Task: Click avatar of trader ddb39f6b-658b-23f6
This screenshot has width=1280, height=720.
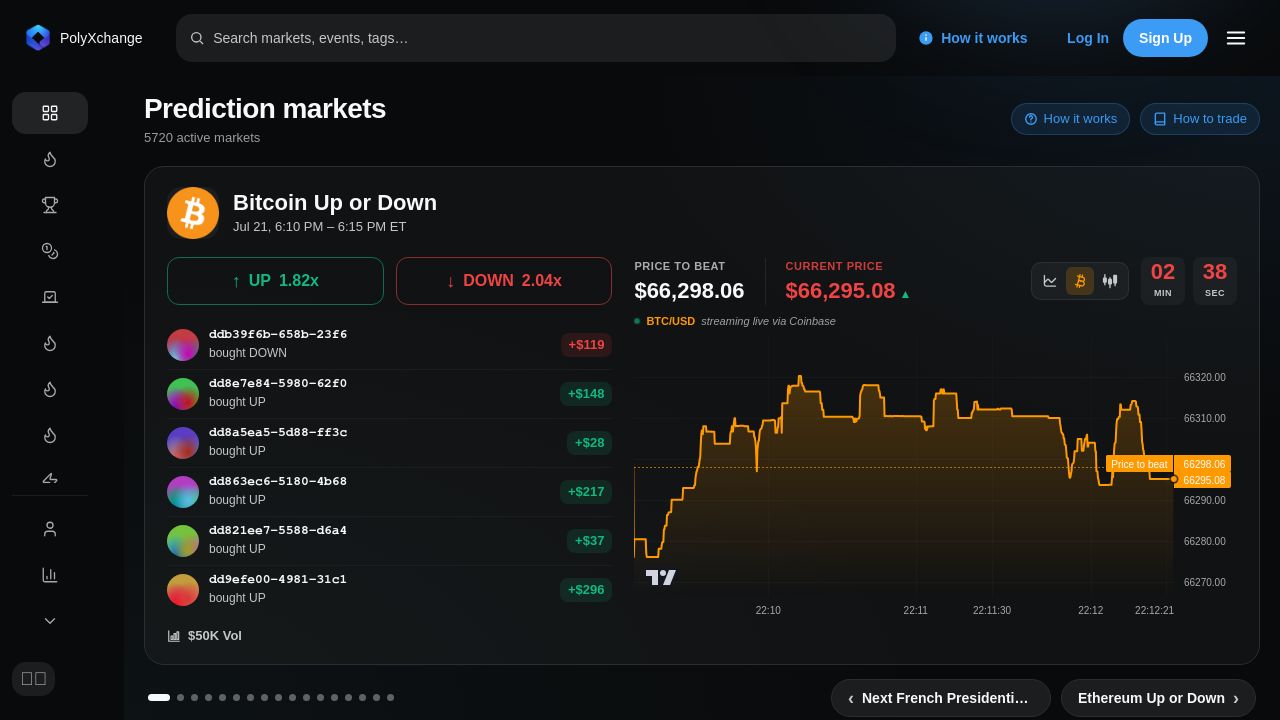Action: (183, 345)
